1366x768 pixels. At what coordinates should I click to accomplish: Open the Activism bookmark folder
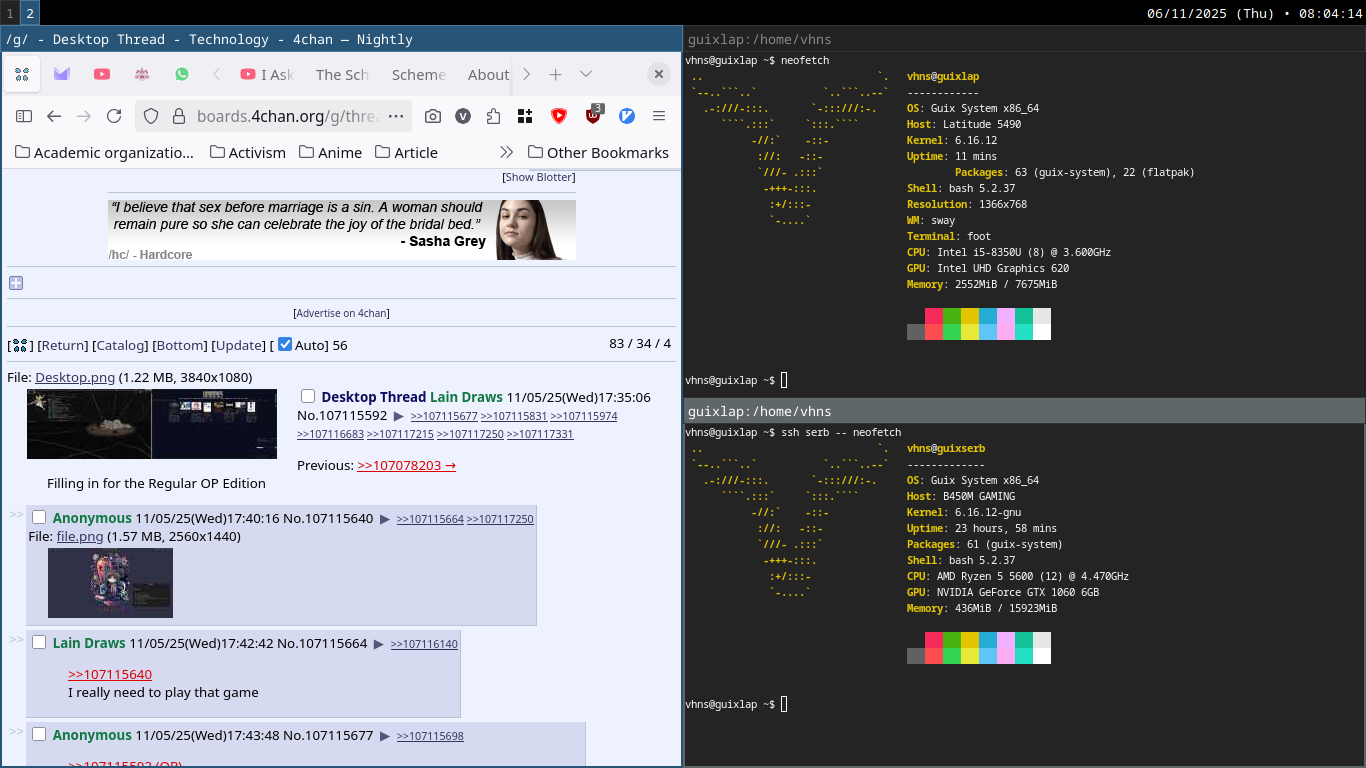[248, 152]
